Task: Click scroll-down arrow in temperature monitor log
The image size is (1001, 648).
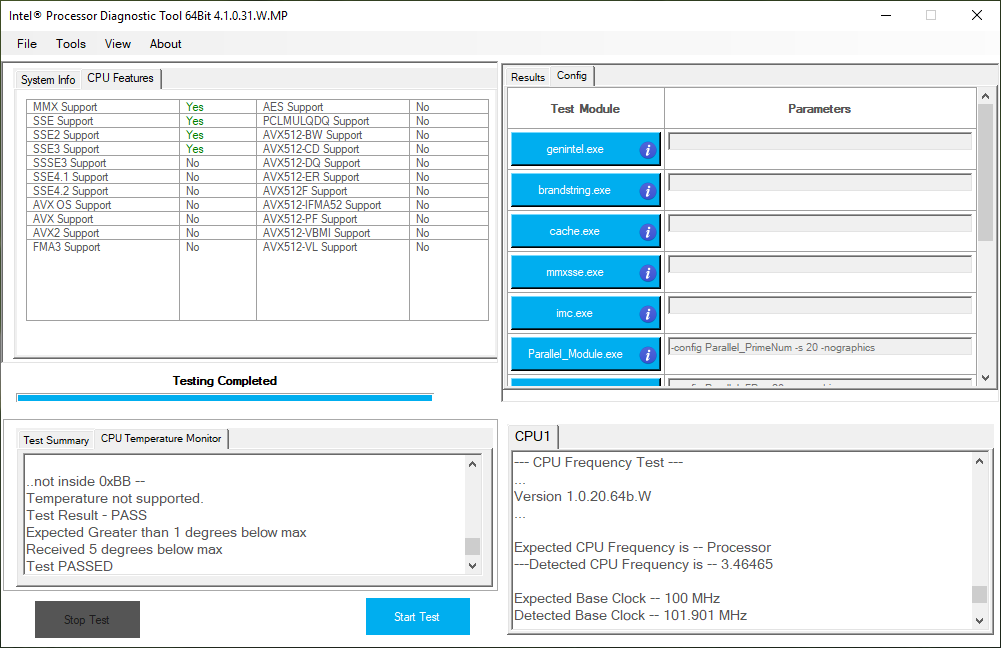Action: pos(472,565)
